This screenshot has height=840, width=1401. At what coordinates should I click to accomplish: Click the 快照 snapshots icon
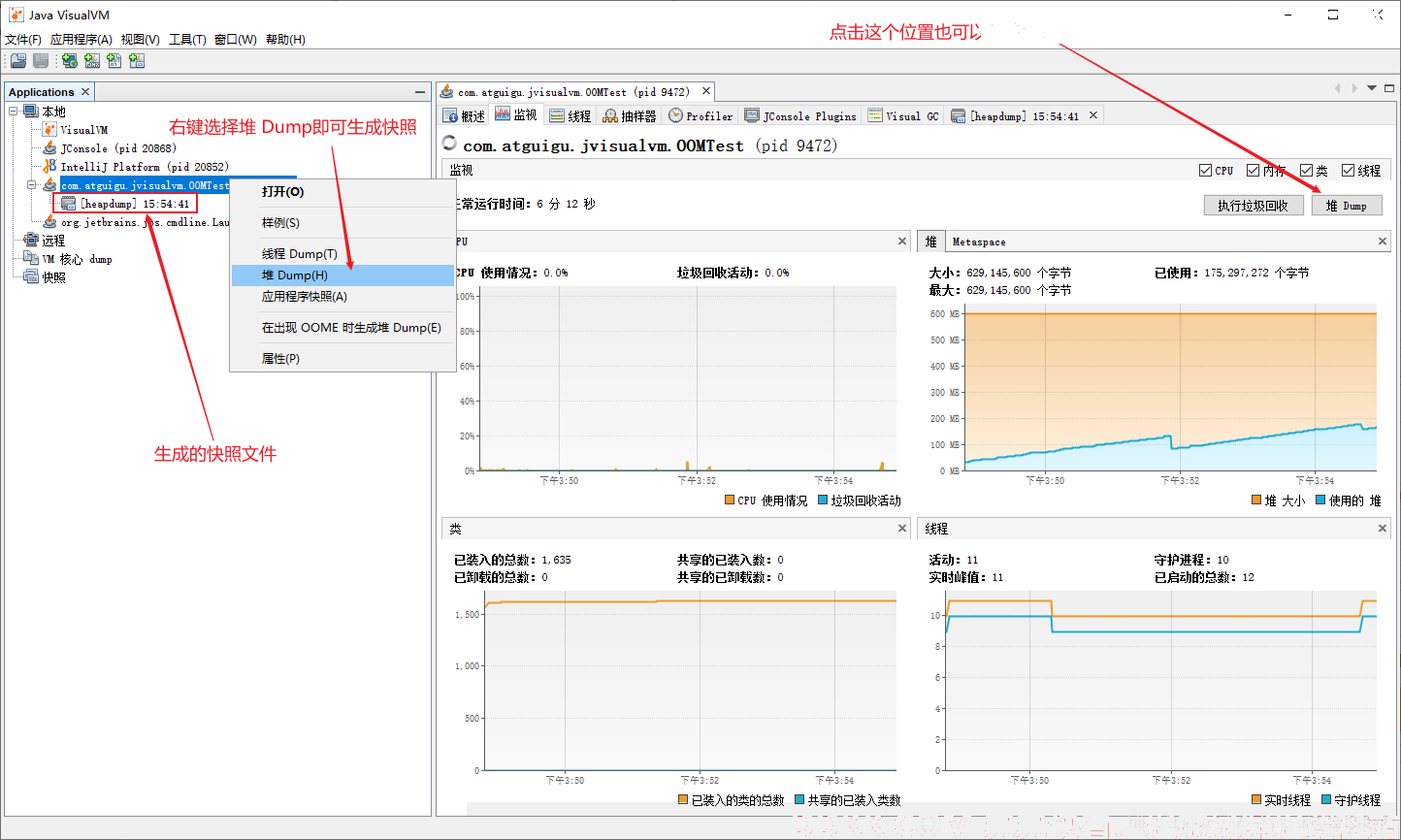pos(31,276)
